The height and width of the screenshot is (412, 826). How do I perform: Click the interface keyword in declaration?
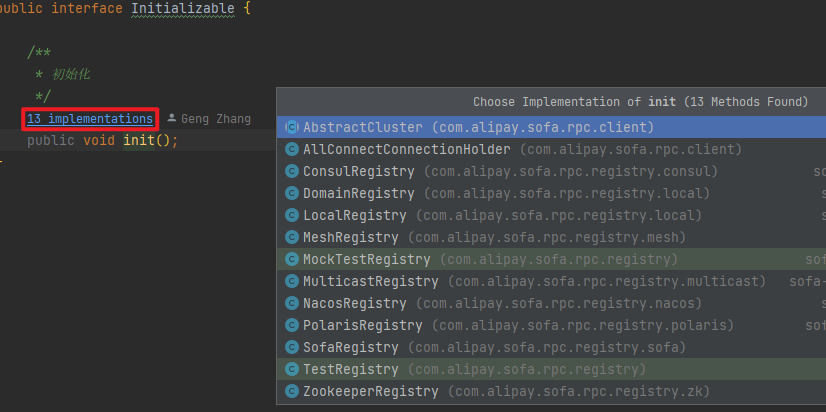87,8
